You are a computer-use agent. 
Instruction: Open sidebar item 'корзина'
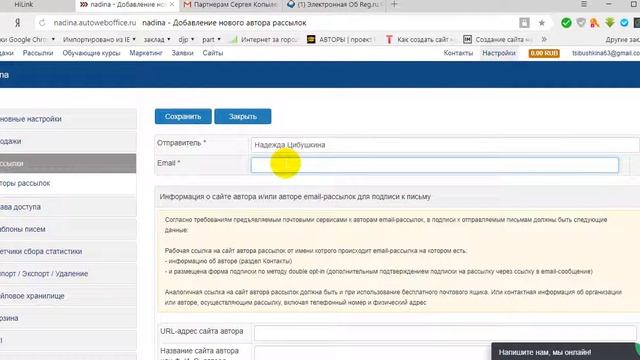[68, 318]
